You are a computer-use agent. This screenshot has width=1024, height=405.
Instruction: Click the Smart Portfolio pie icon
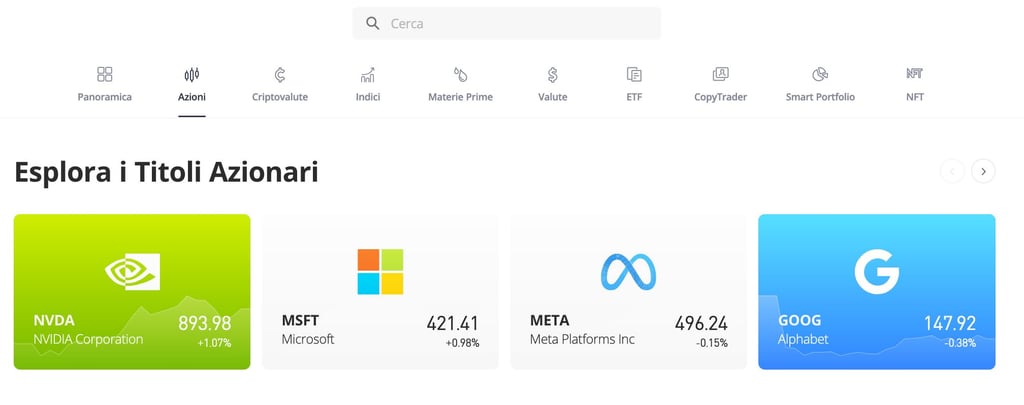[820, 74]
